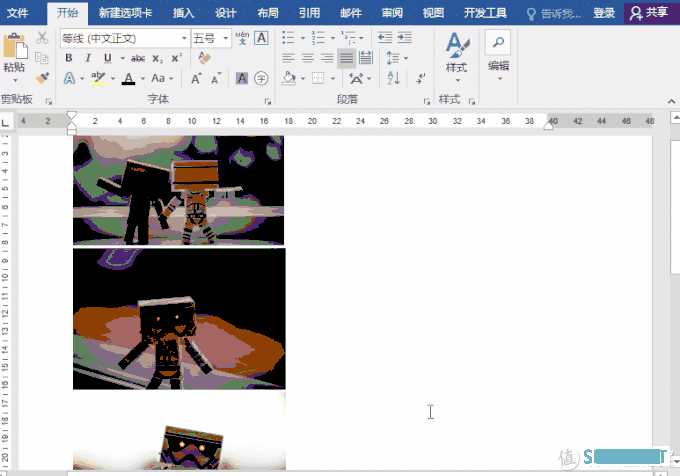680x476 pixels.
Task: Select the first robot image
Action: (x=178, y=190)
